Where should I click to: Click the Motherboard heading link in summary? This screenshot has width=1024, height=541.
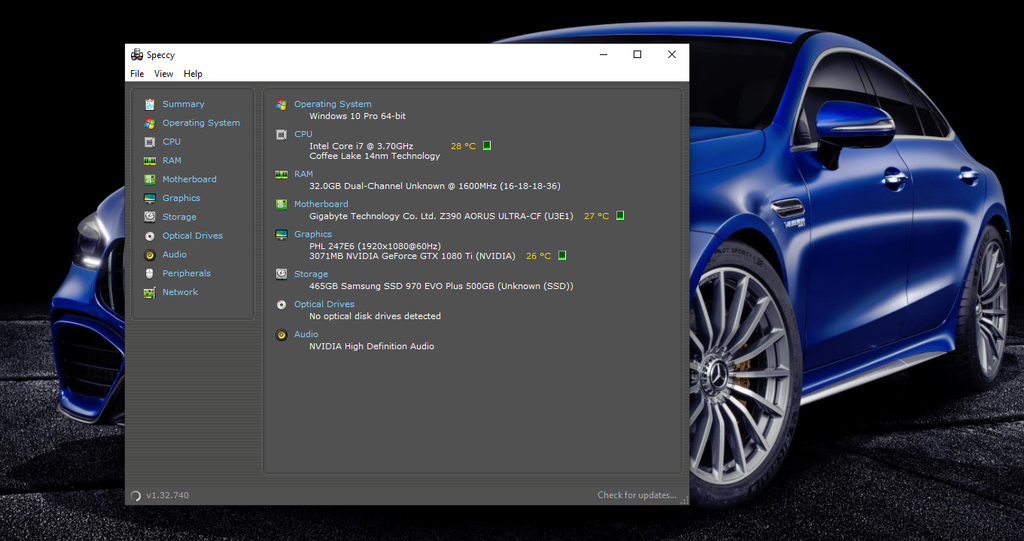[321, 204]
